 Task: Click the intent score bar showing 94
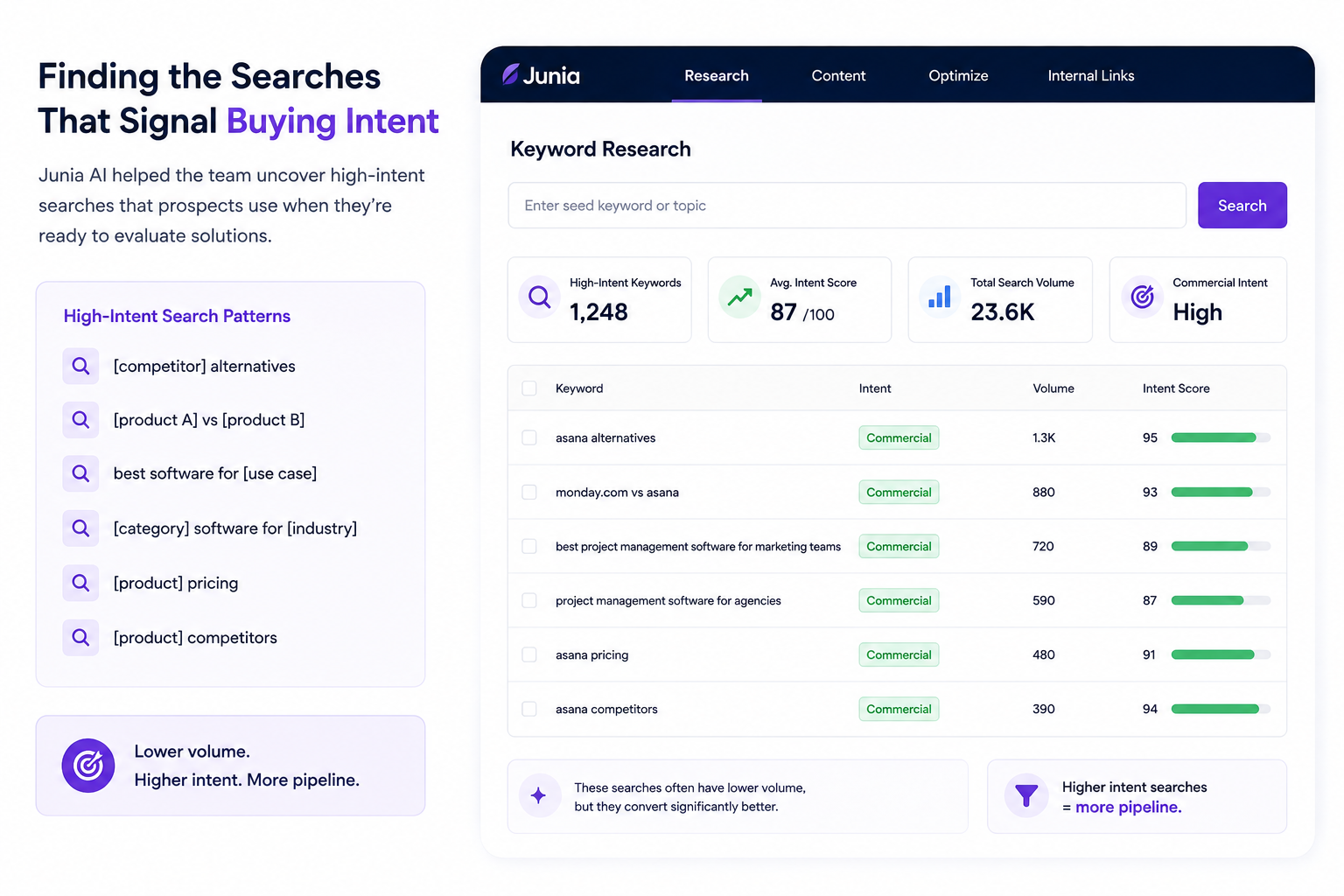[1221, 709]
